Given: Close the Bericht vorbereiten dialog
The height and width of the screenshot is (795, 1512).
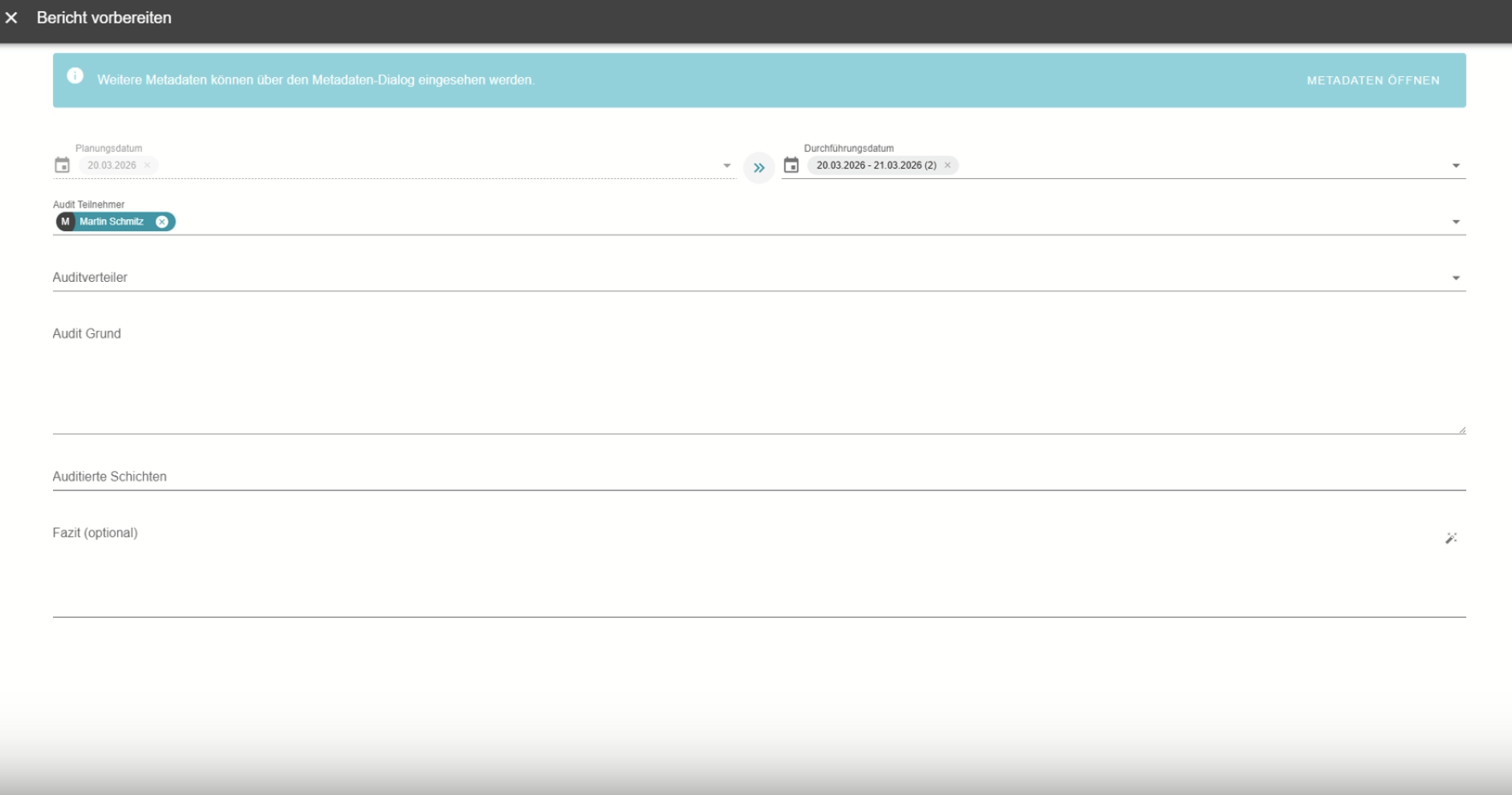Looking at the screenshot, I should tap(11, 18).
